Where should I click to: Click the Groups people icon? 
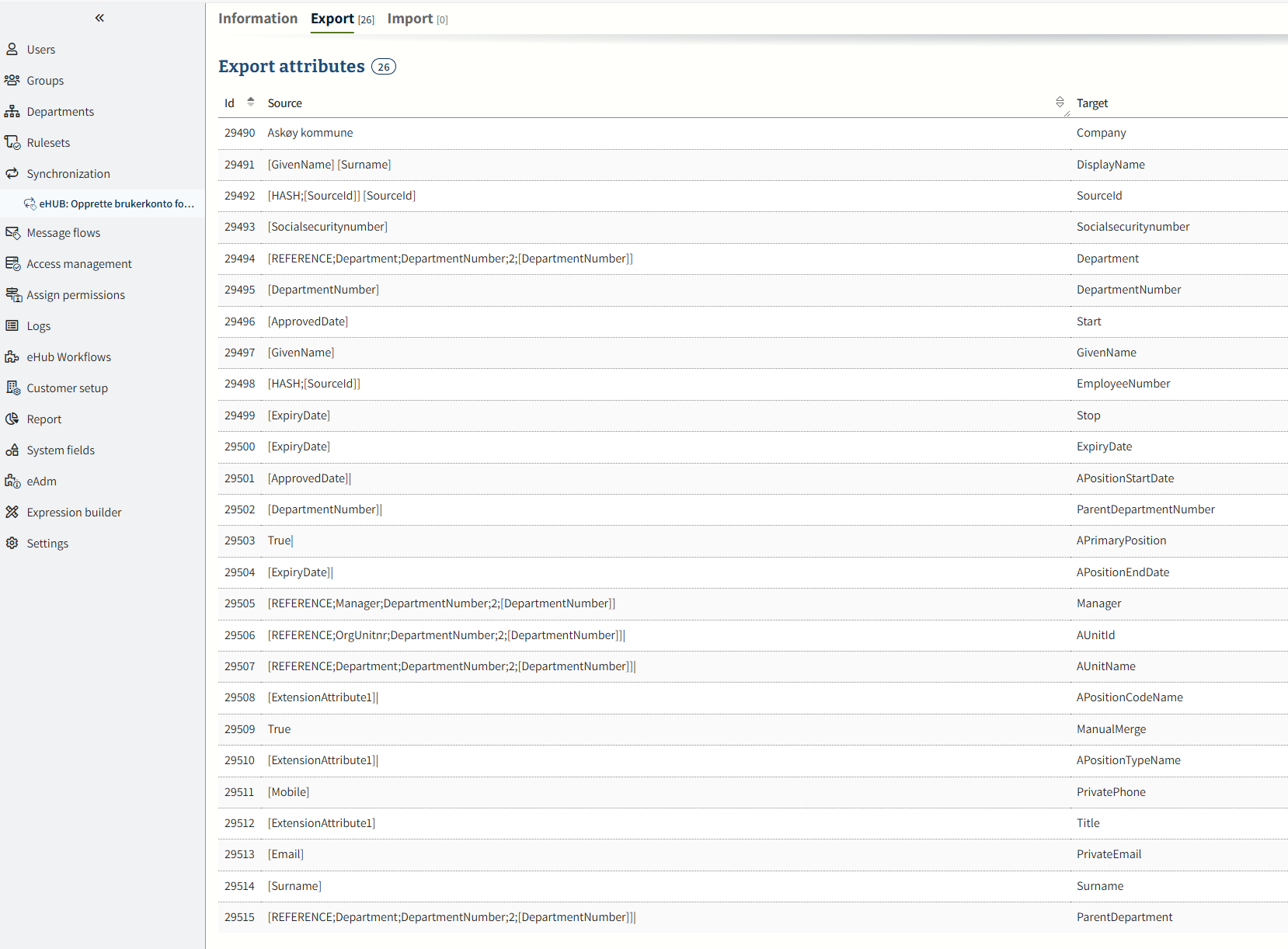[12, 80]
